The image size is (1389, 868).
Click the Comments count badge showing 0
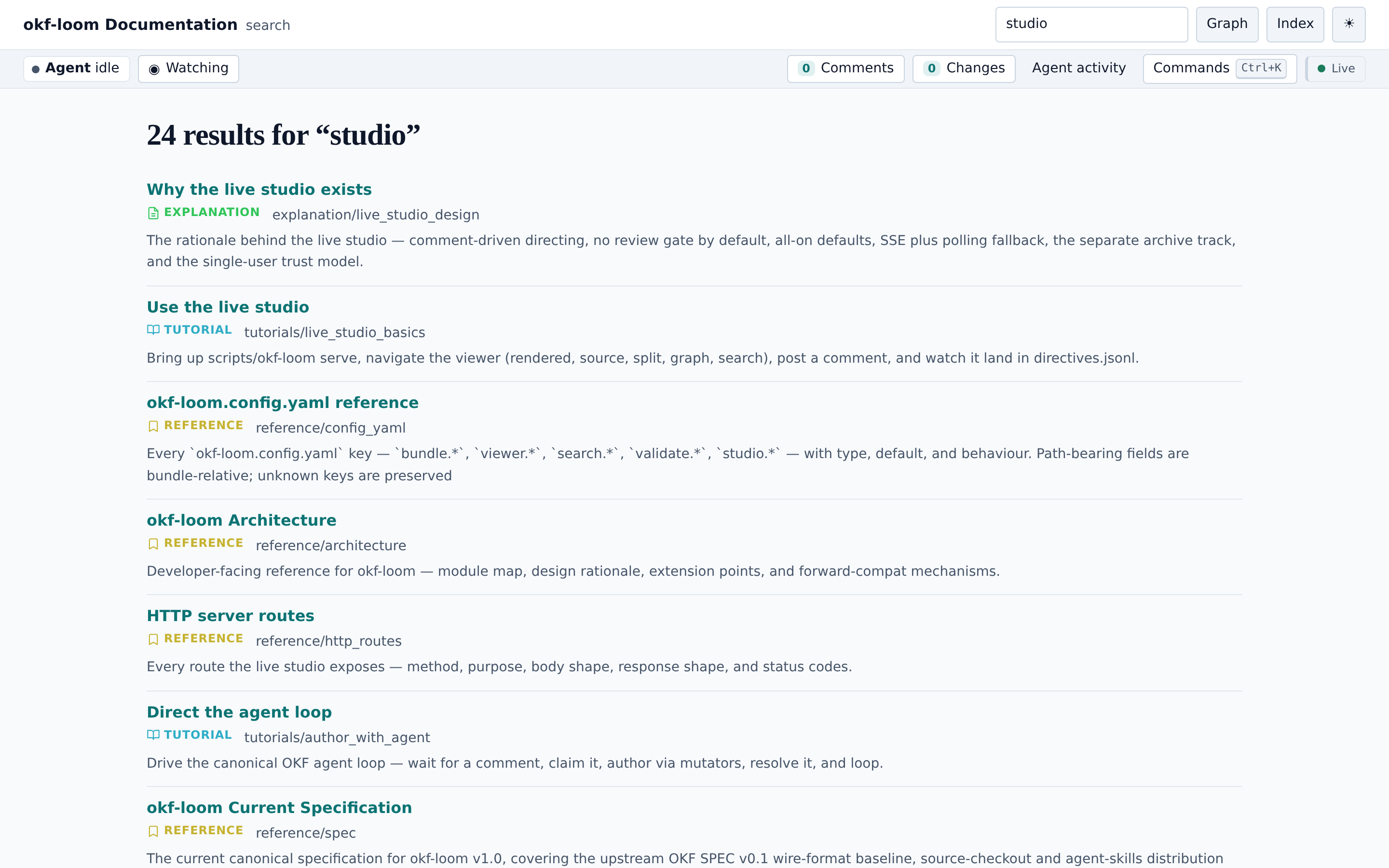pyautogui.click(x=806, y=68)
